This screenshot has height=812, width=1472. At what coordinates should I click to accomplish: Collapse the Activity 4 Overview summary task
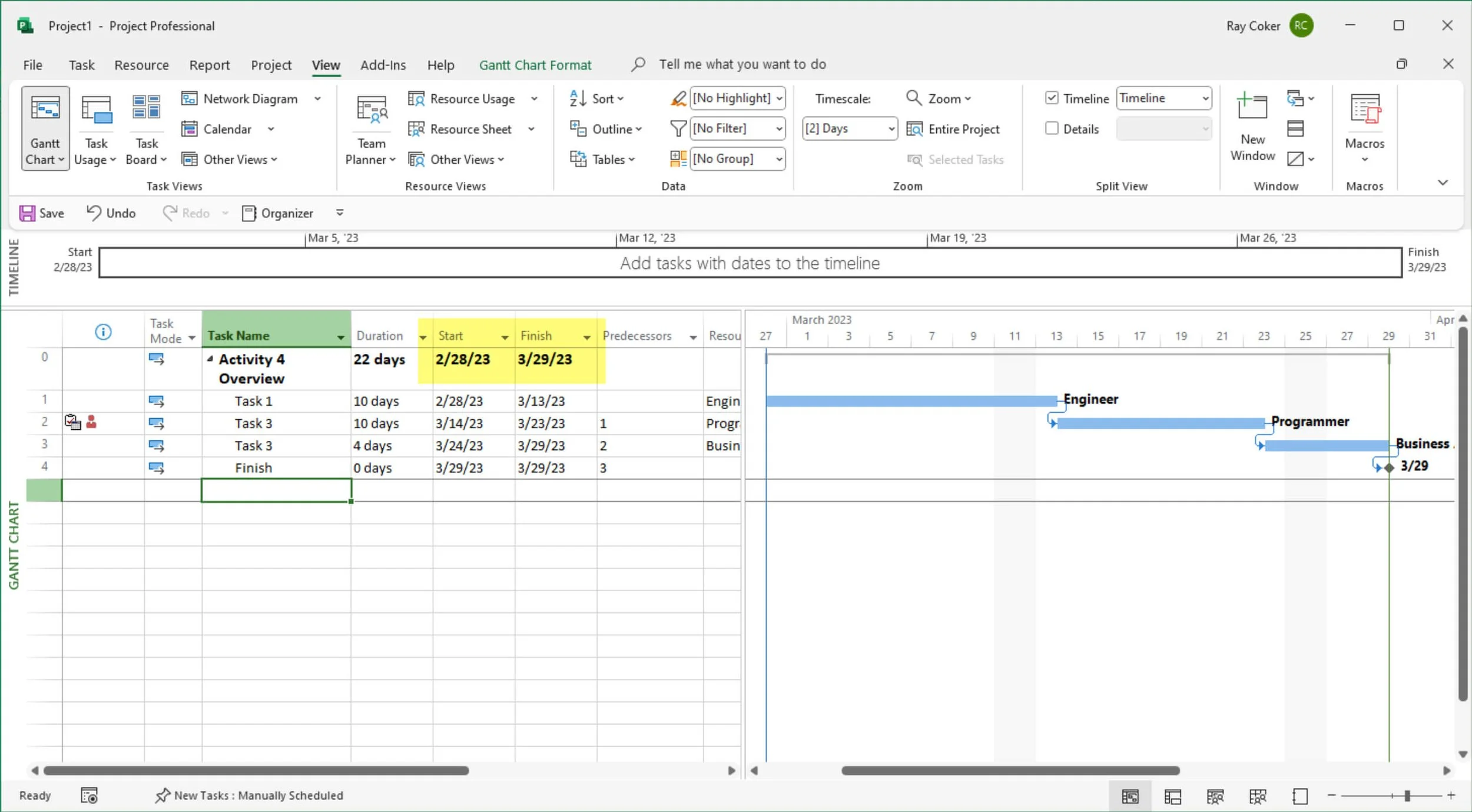[210, 359]
